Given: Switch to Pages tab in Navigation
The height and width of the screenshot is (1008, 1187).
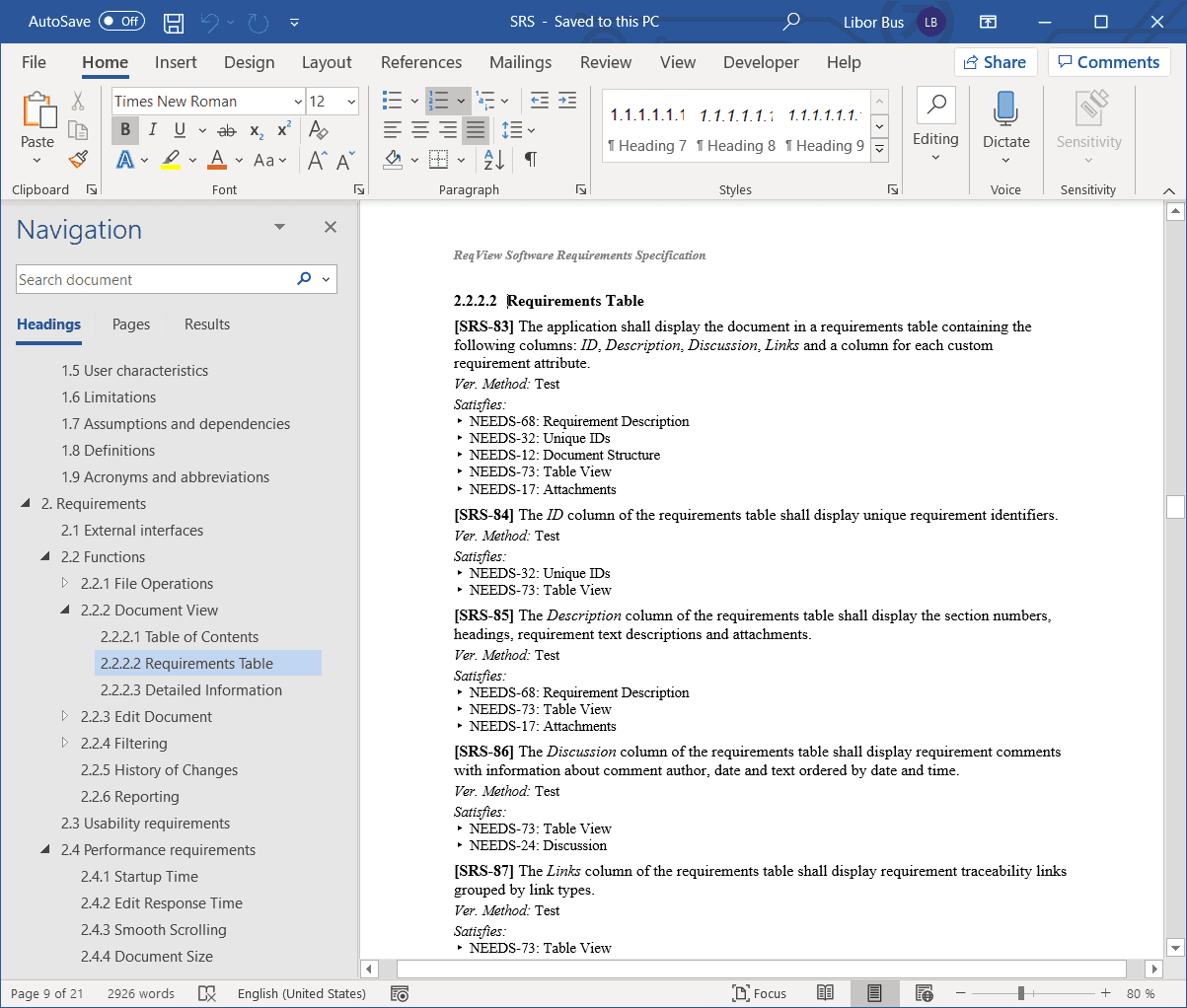Looking at the screenshot, I should click(x=131, y=324).
